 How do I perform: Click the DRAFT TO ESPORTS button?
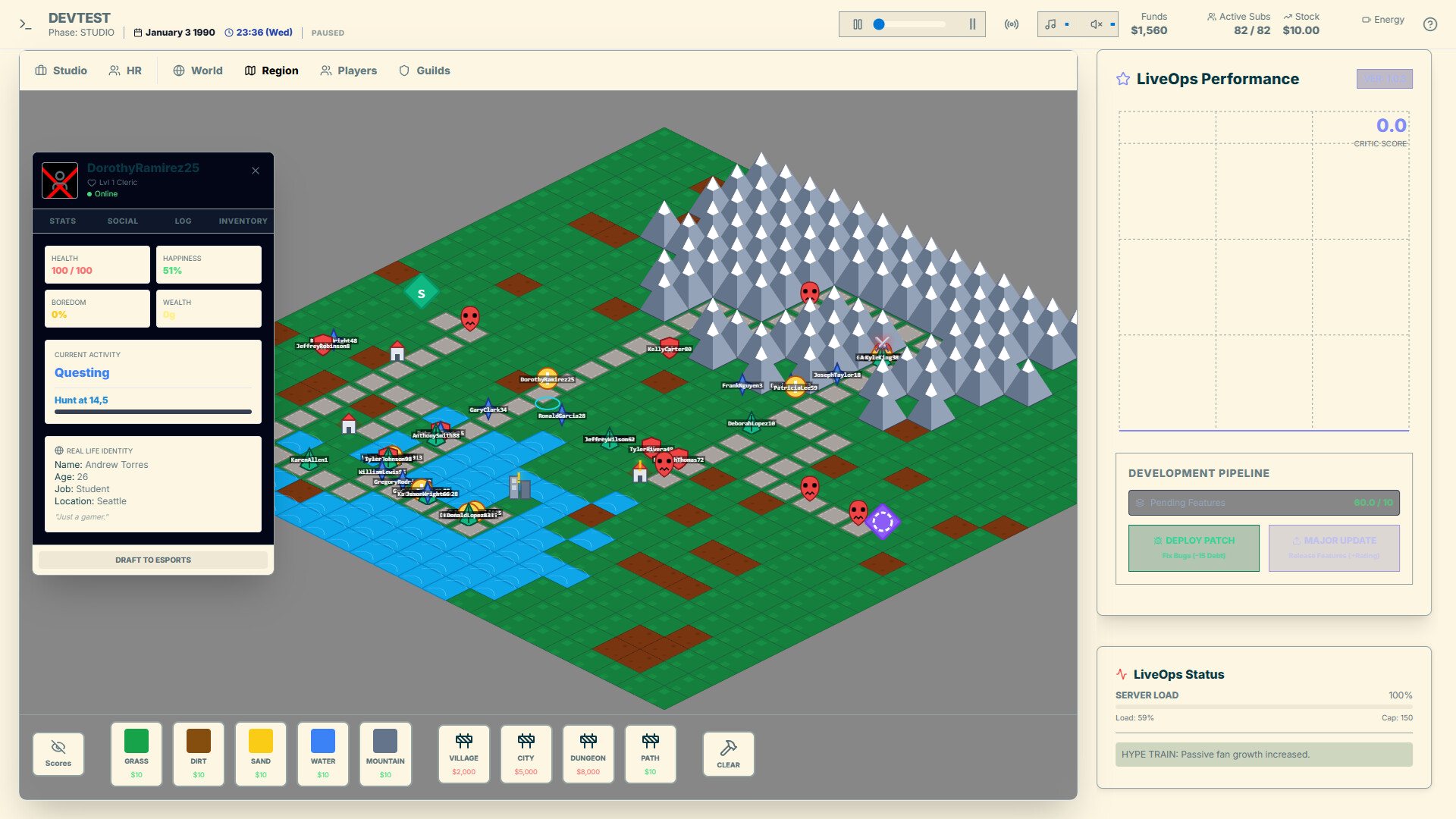tap(153, 560)
